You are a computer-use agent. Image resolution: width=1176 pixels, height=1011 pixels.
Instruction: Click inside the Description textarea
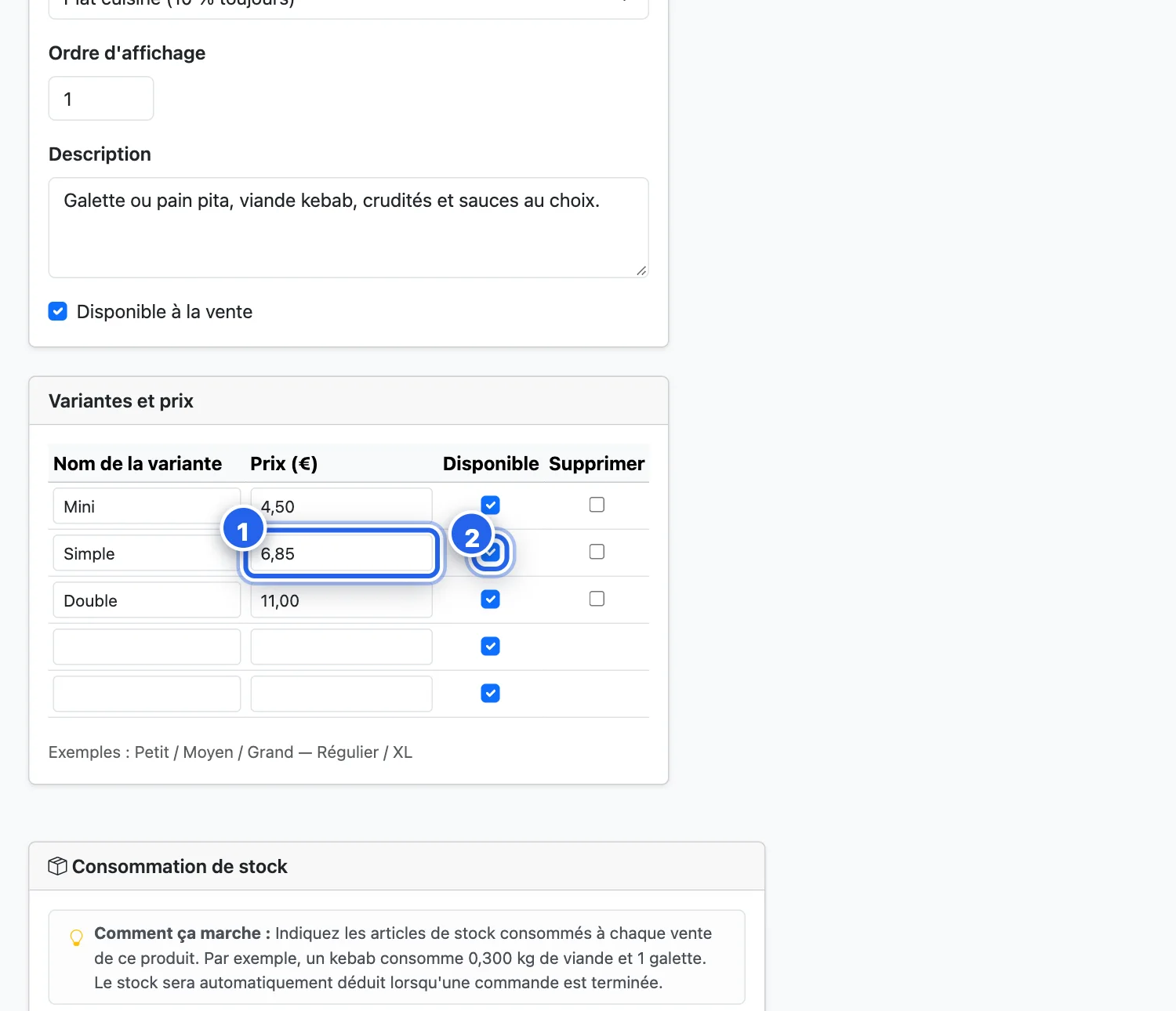pos(349,227)
